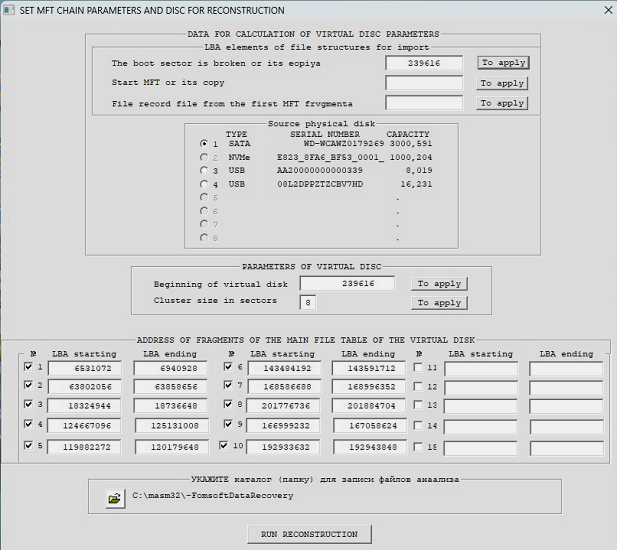This screenshot has width=617, height=550.
Task: Uncheck MFT fragment 10 checkbox
Action: (x=224, y=445)
